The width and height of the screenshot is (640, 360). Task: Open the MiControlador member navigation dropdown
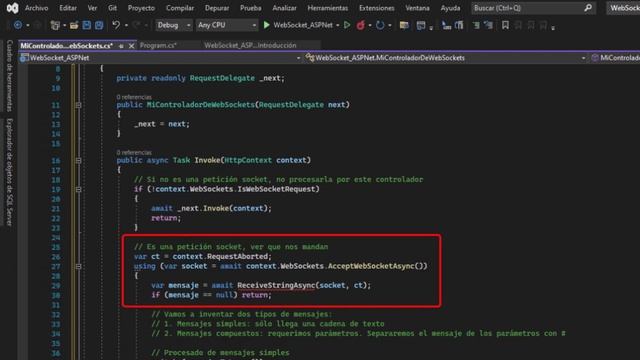point(615,58)
